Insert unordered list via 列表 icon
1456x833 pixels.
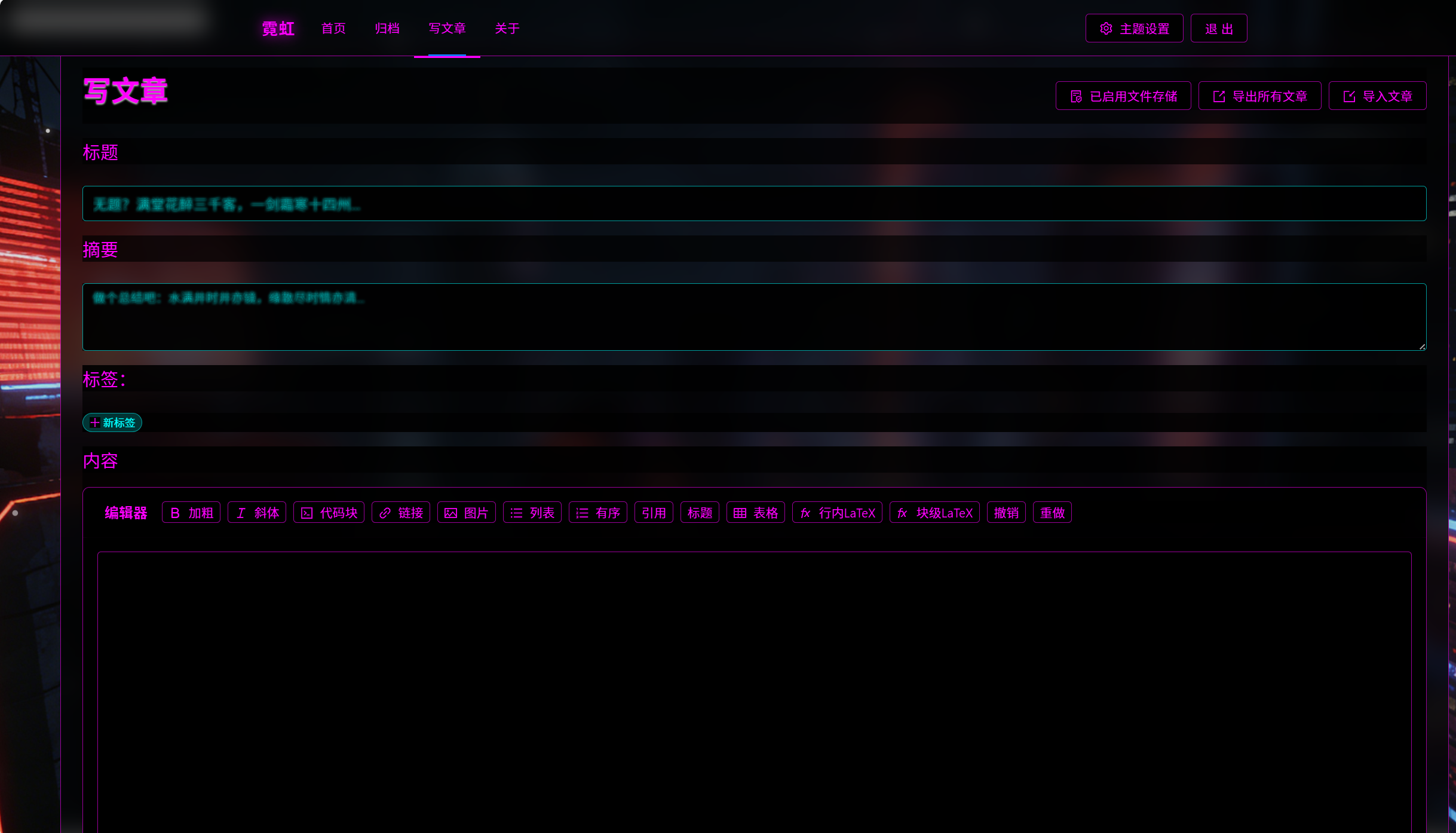point(516,513)
